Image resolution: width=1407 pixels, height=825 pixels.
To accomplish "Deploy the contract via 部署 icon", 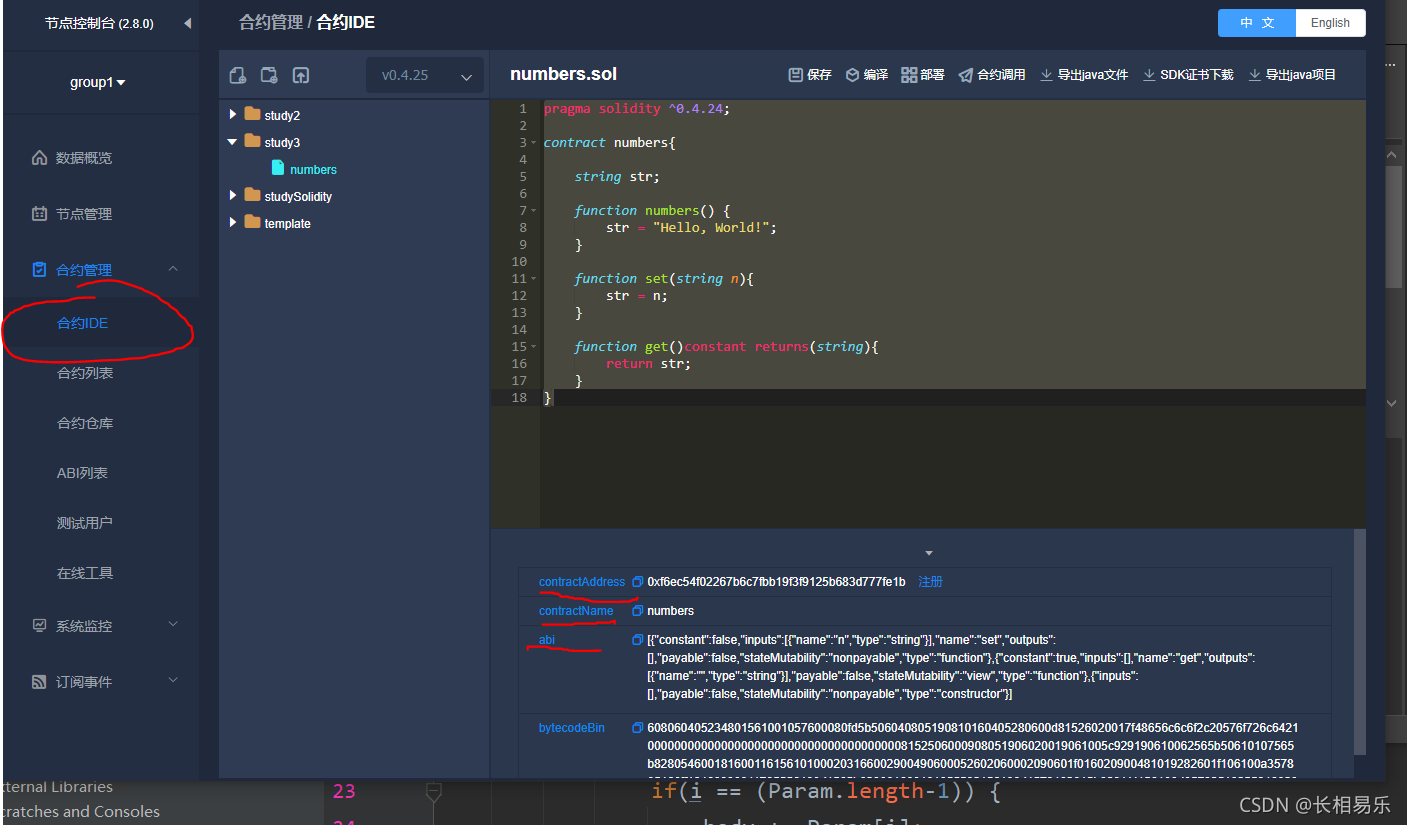I will (921, 74).
